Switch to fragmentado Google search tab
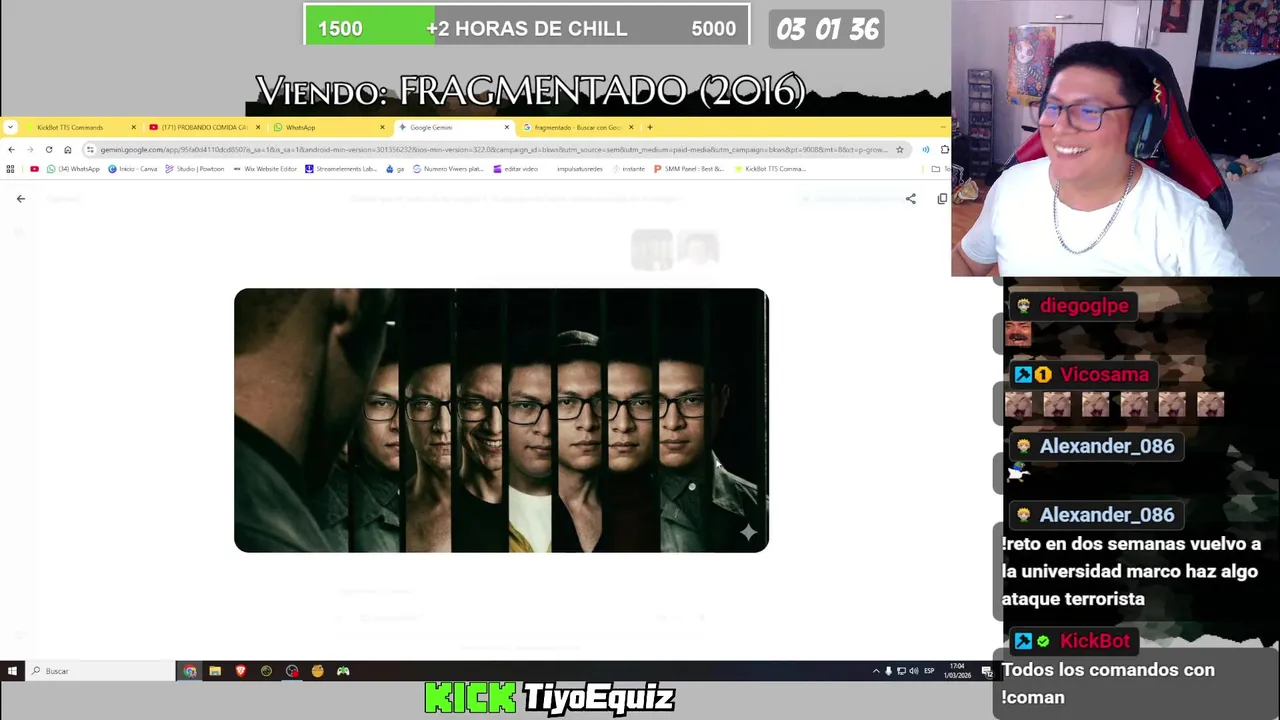1280x720 pixels. [x=577, y=127]
